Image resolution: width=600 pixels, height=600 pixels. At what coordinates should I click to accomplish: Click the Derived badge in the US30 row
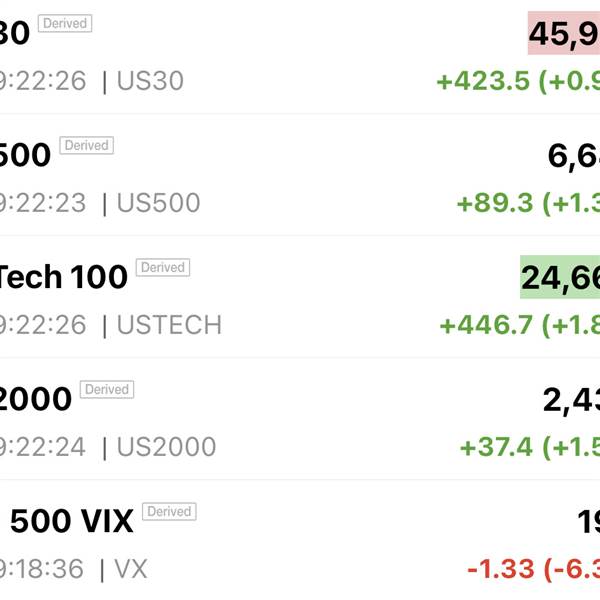coord(65,23)
